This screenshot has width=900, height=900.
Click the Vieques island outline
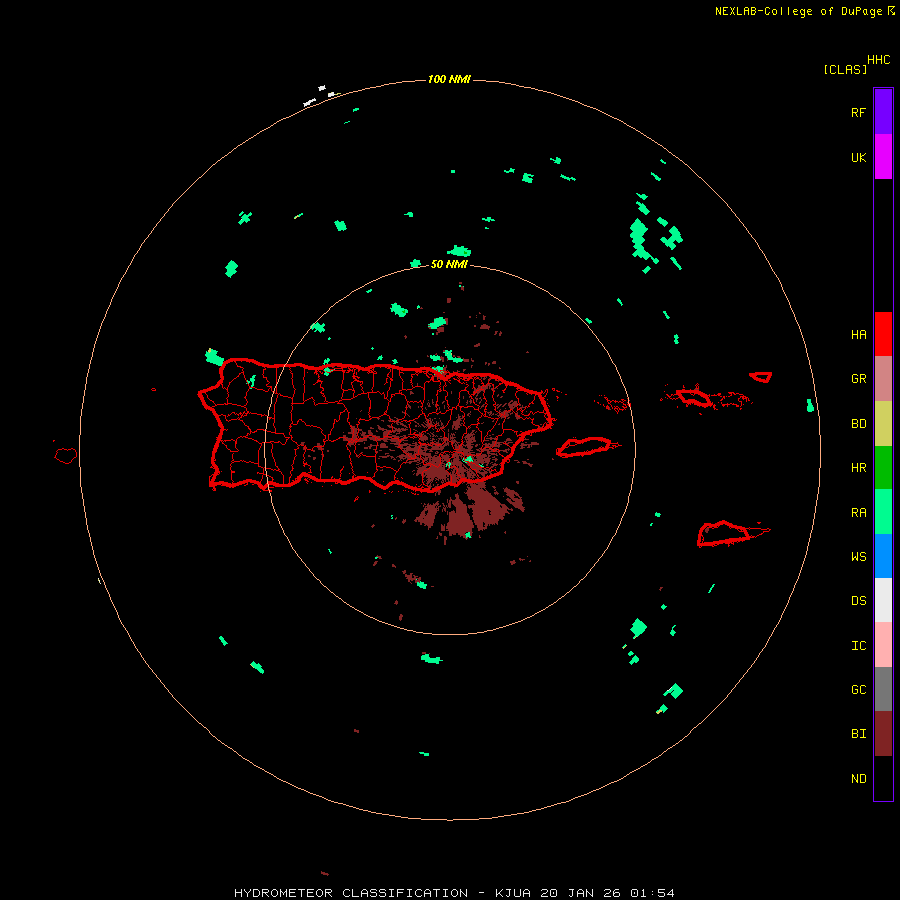tap(584, 447)
